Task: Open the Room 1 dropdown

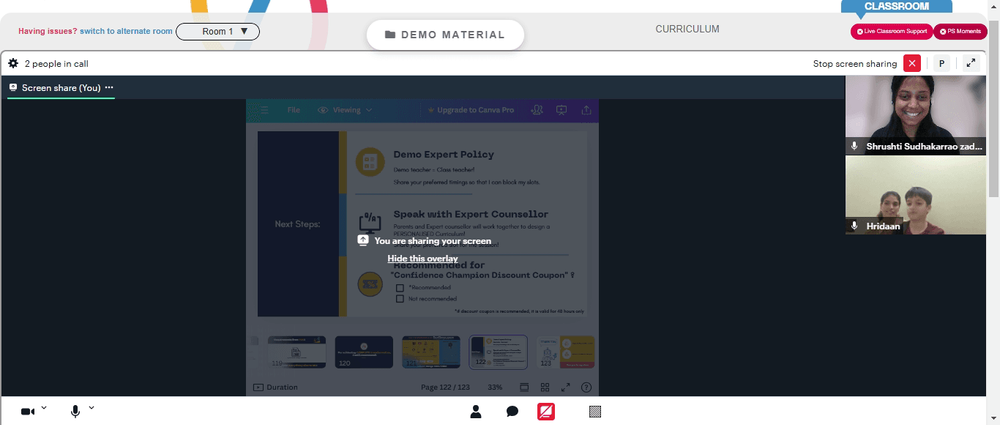Action: [x=217, y=31]
